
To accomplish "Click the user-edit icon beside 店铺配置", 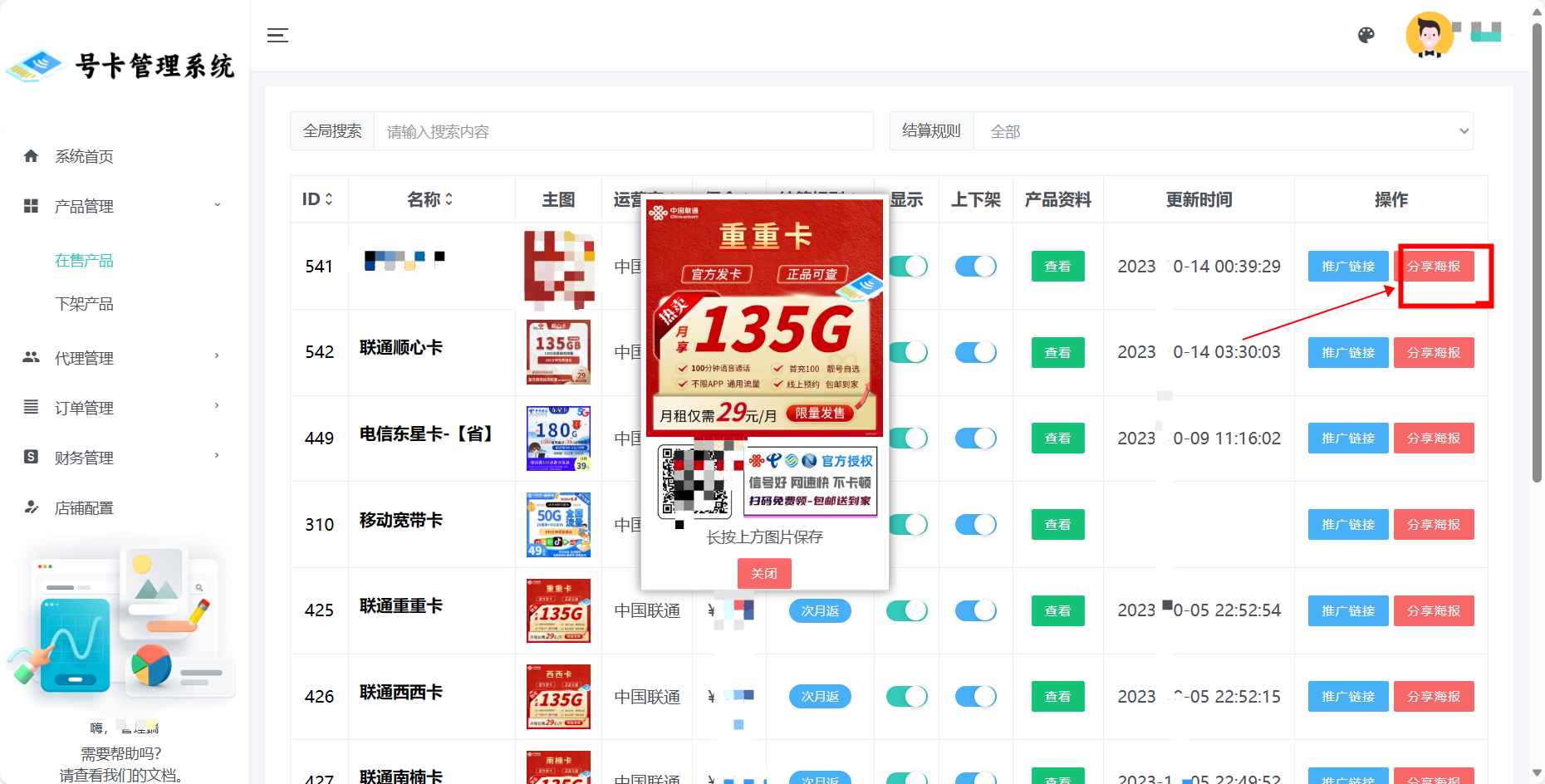I will click(x=32, y=507).
